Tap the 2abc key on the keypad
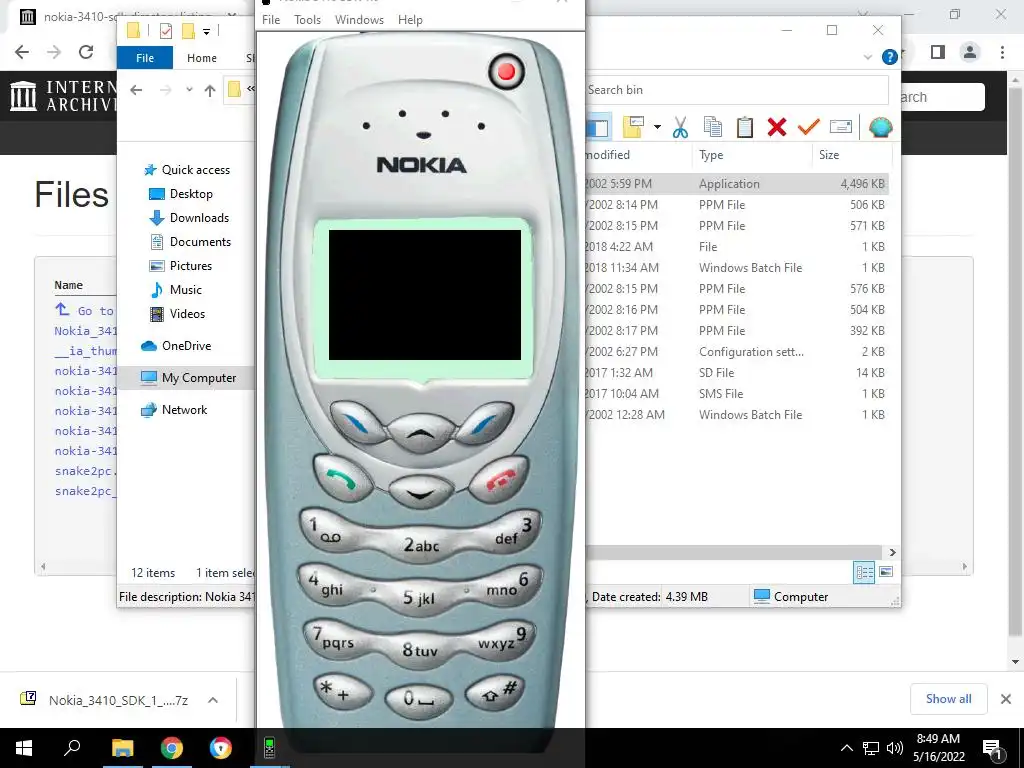 [x=421, y=545]
